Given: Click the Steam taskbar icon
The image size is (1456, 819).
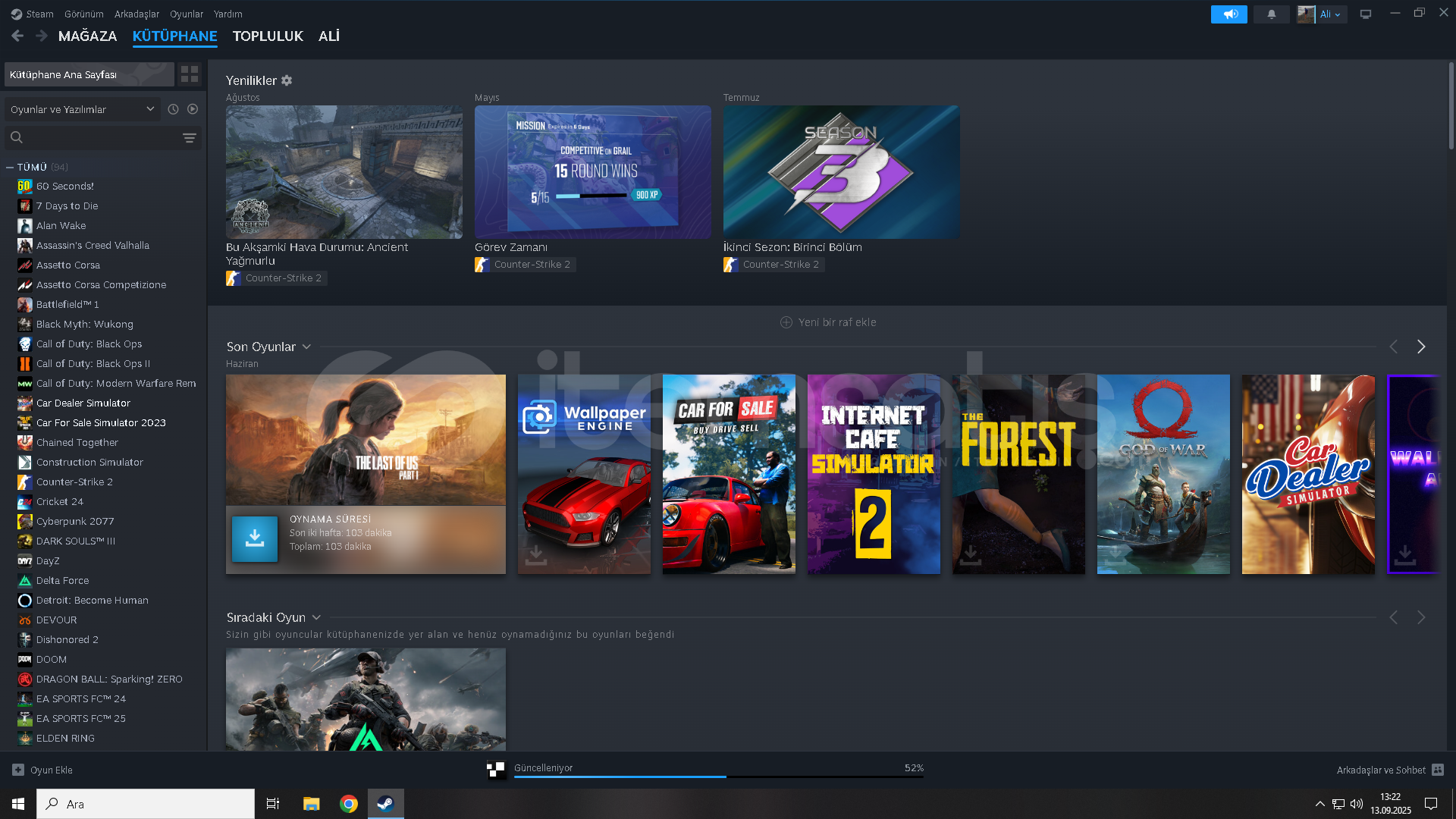Looking at the screenshot, I should tap(386, 804).
